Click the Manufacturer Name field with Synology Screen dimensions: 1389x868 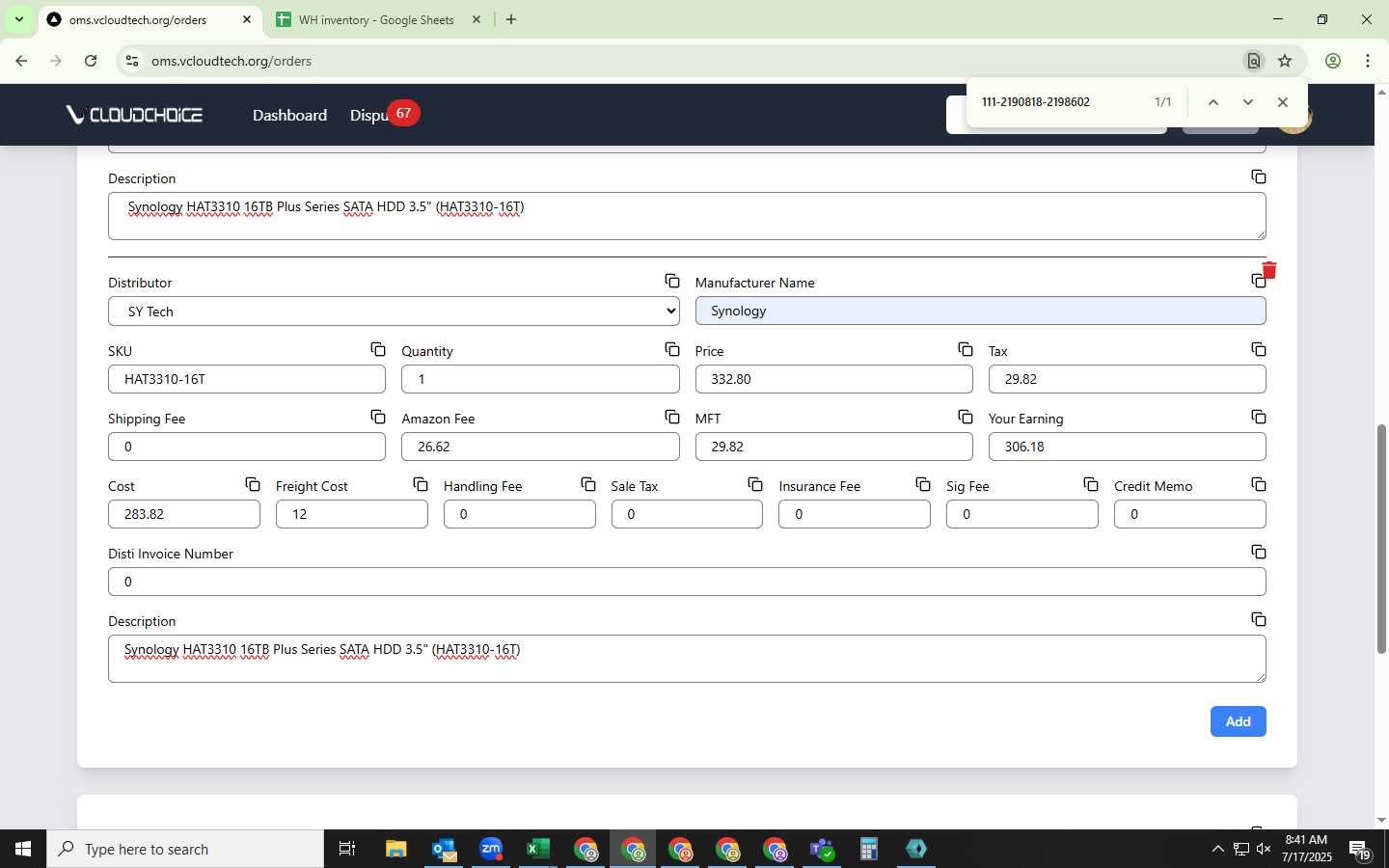click(980, 311)
